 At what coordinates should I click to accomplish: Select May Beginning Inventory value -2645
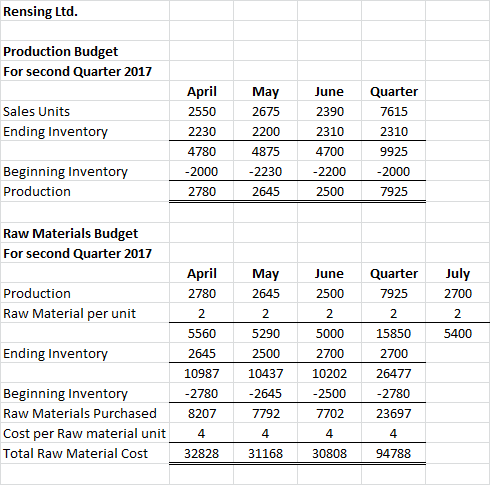click(x=266, y=394)
